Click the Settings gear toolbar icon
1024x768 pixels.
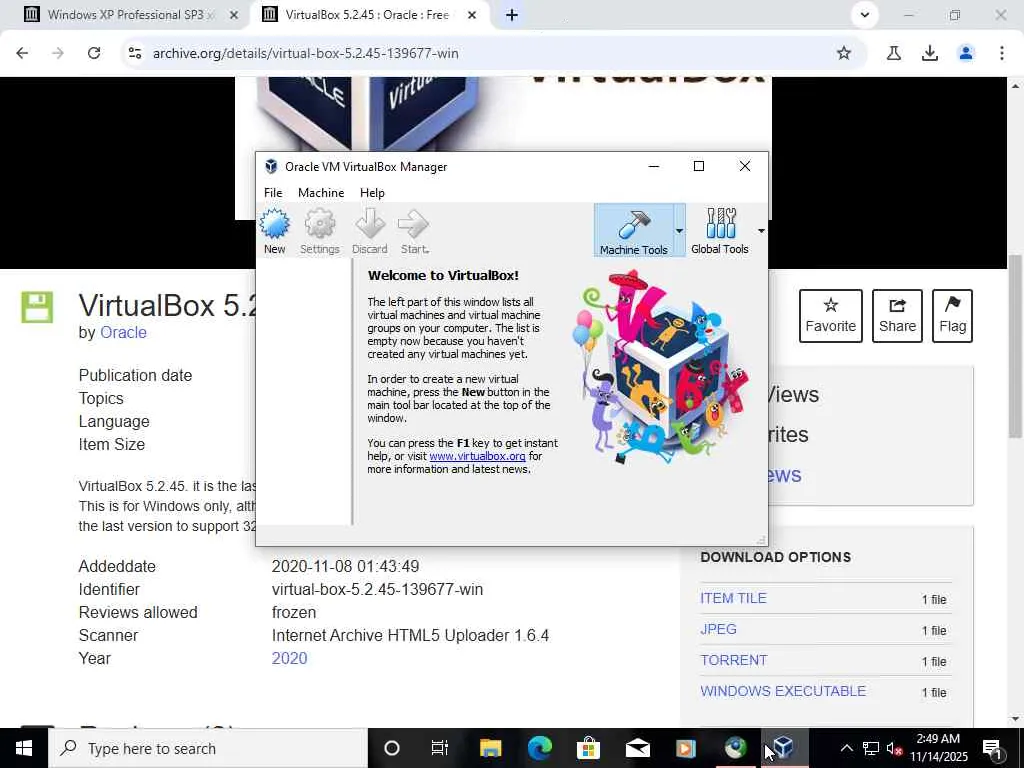pyautogui.click(x=319, y=231)
